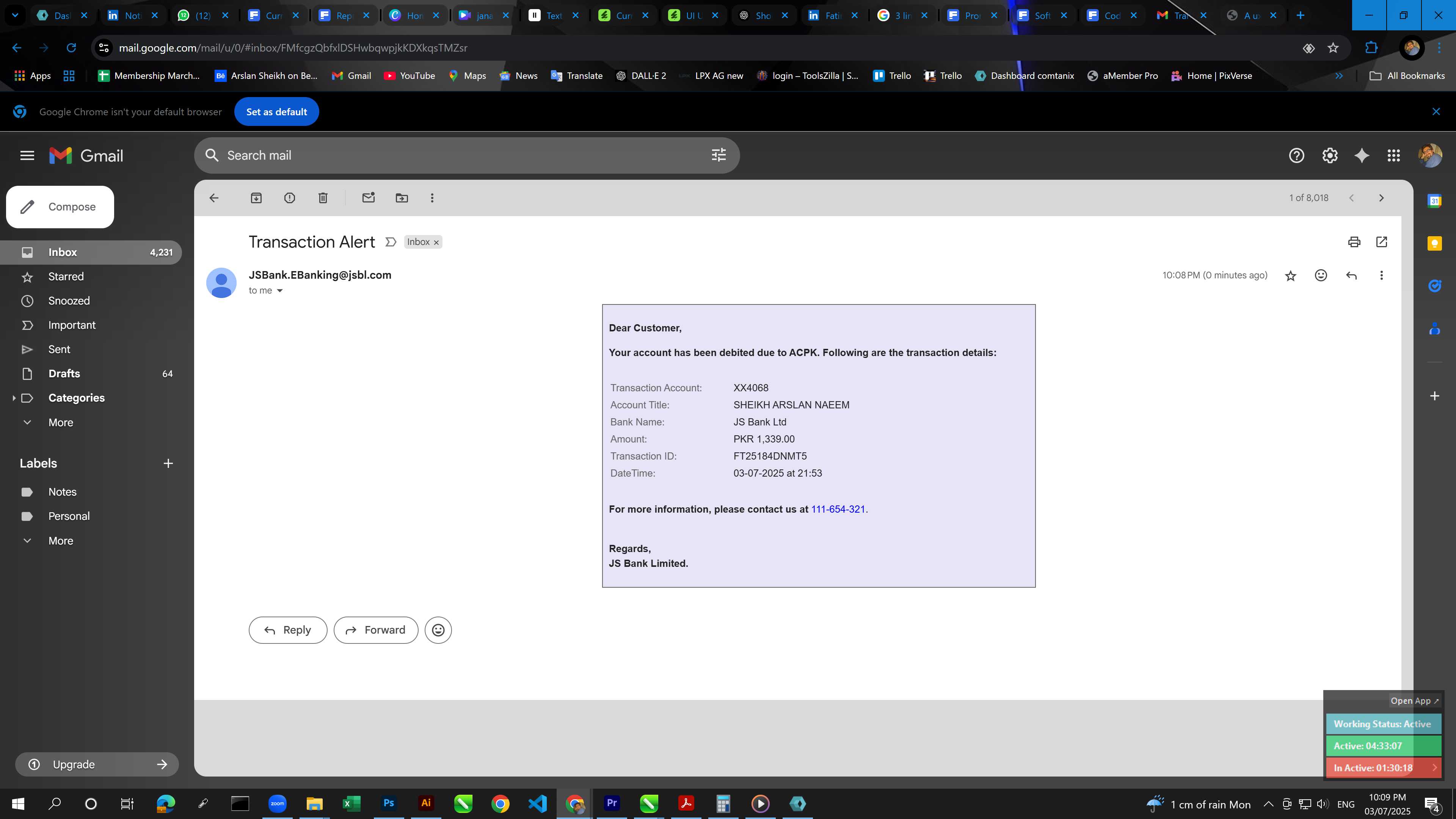Click the Reply button below email
Image resolution: width=1456 pixels, height=819 pixels.
(x=288, y=630)
